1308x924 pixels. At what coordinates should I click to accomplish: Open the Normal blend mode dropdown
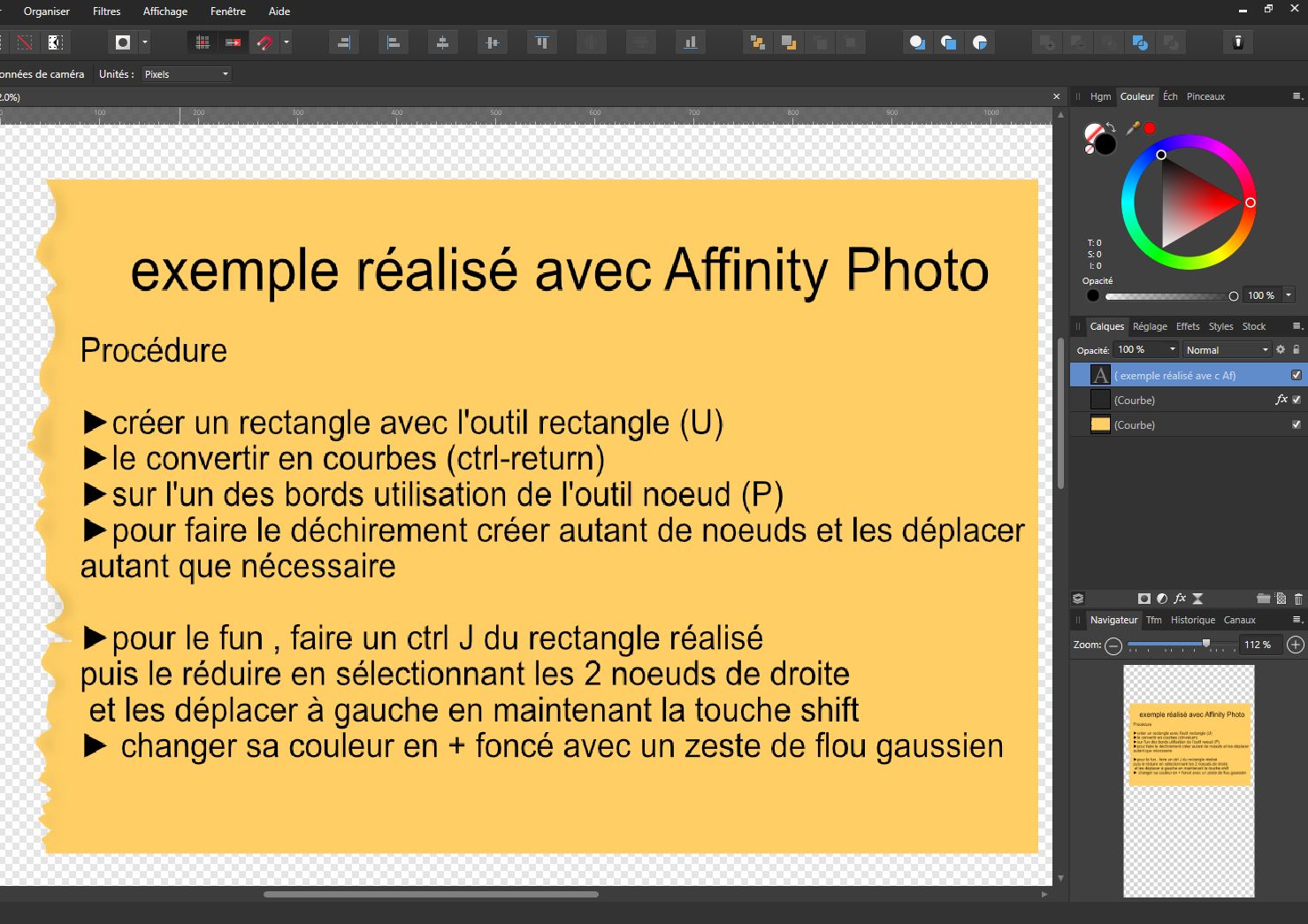click(x=1228, y=349)
